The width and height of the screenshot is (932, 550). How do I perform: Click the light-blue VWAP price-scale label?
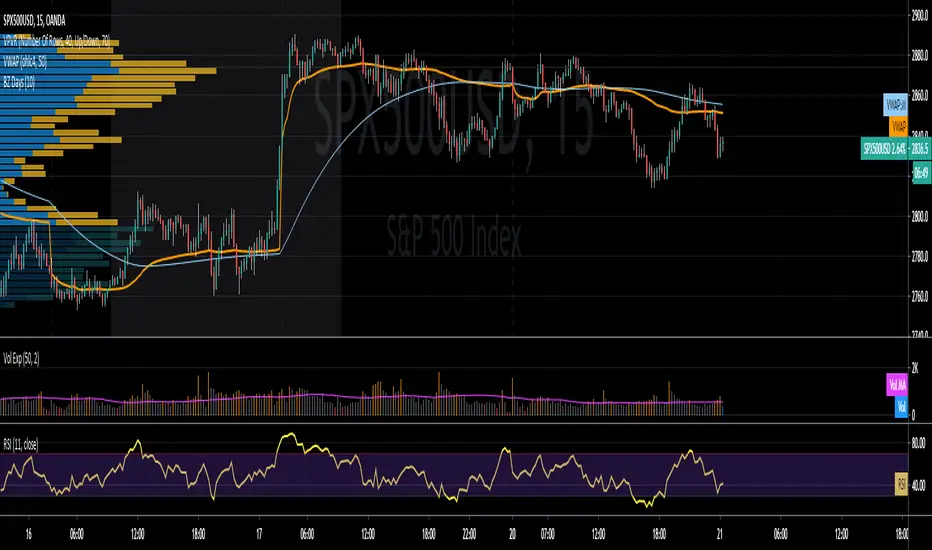(x=896, y=105)
